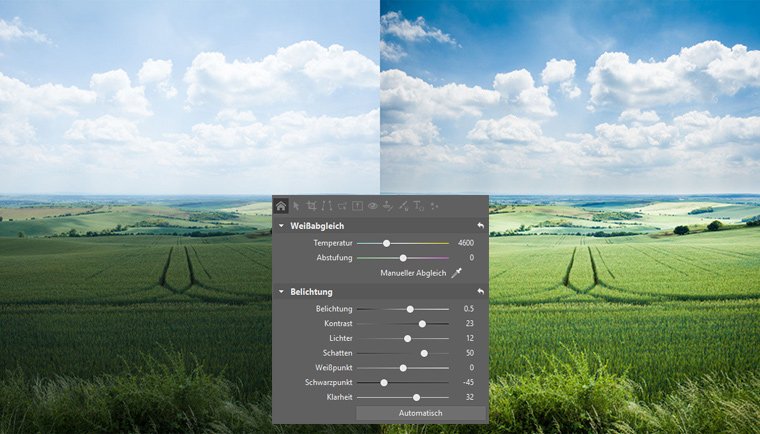Screen dimensions: 760x434
Task: Adjust the Schwarzpunkt slider handle
Action: (x=384, y=383)
